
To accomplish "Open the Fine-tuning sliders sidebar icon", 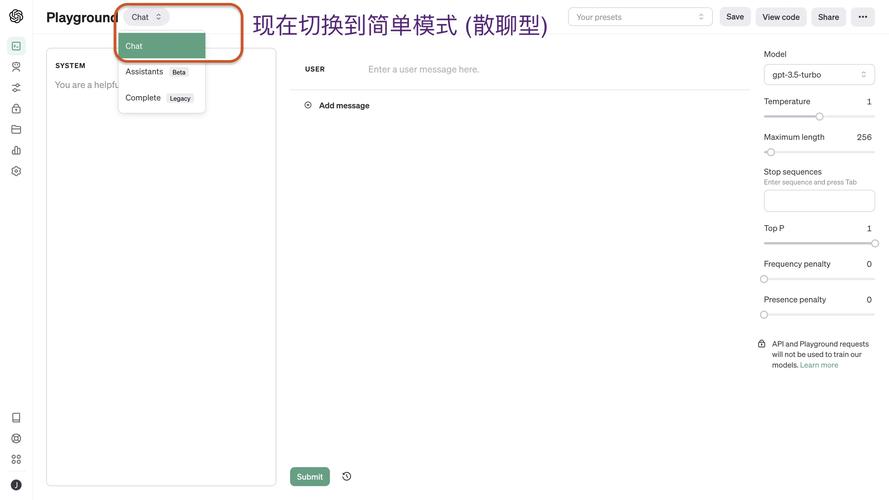I will [x=16, y=88].
